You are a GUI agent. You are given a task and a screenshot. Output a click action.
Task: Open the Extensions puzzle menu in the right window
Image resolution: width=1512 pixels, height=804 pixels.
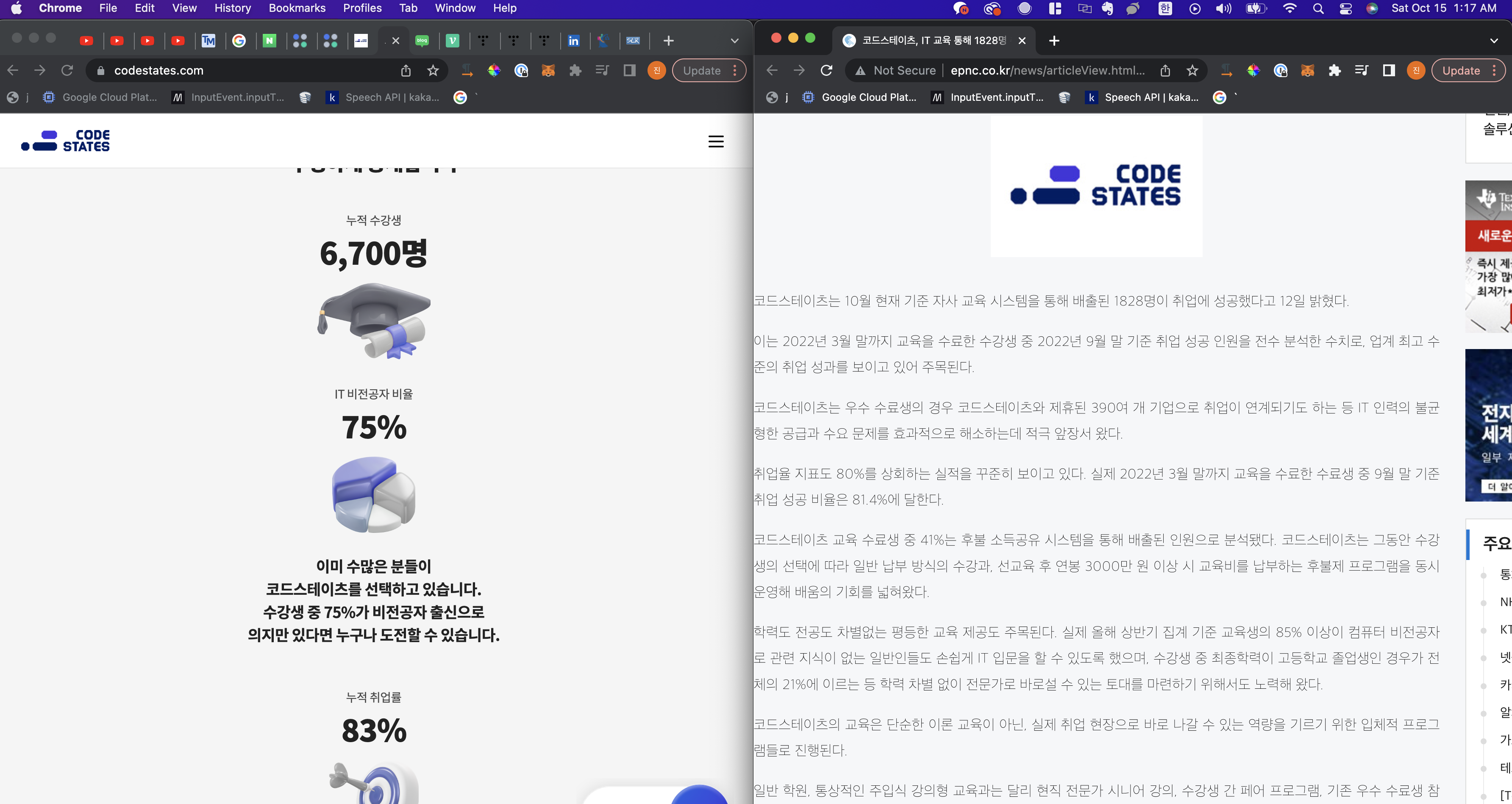(x=1335, y=70)
